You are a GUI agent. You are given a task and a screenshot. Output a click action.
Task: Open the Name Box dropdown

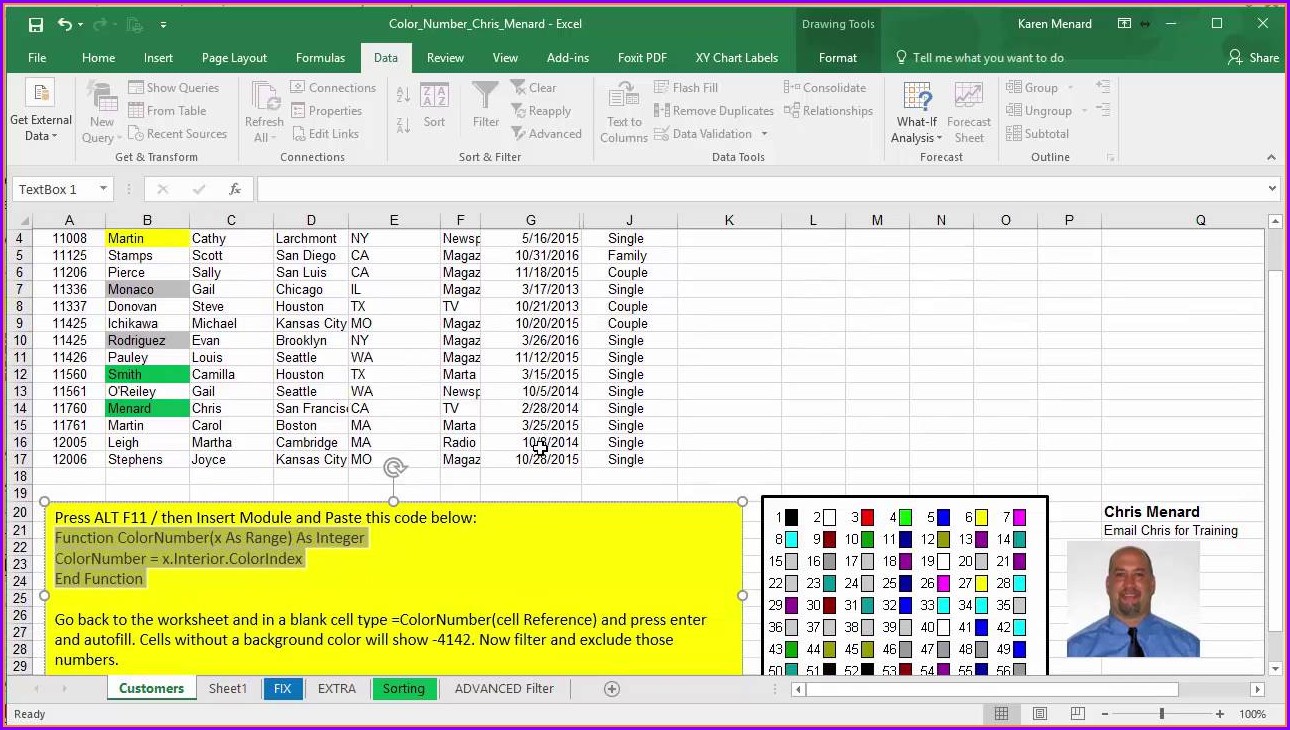click(102, 189)
